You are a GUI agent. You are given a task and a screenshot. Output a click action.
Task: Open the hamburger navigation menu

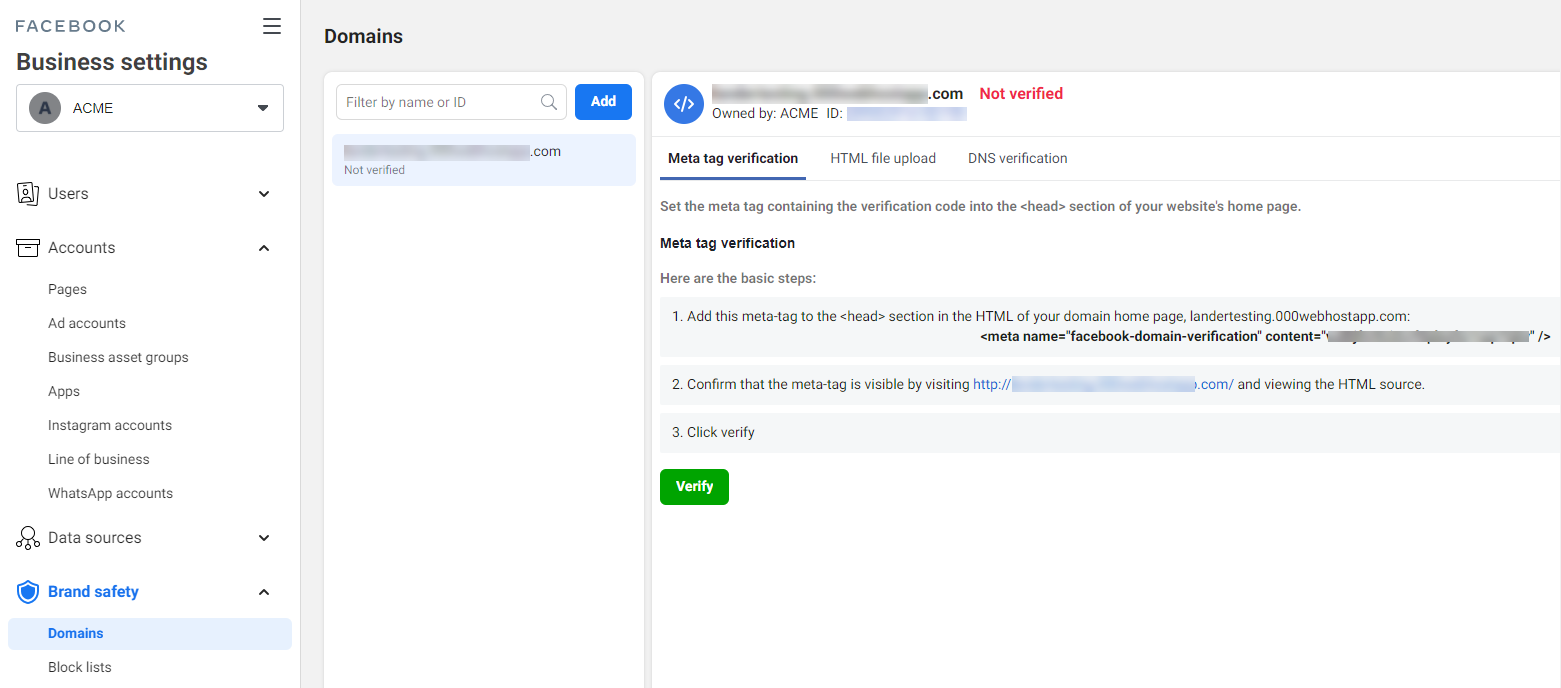coord(271,26)
